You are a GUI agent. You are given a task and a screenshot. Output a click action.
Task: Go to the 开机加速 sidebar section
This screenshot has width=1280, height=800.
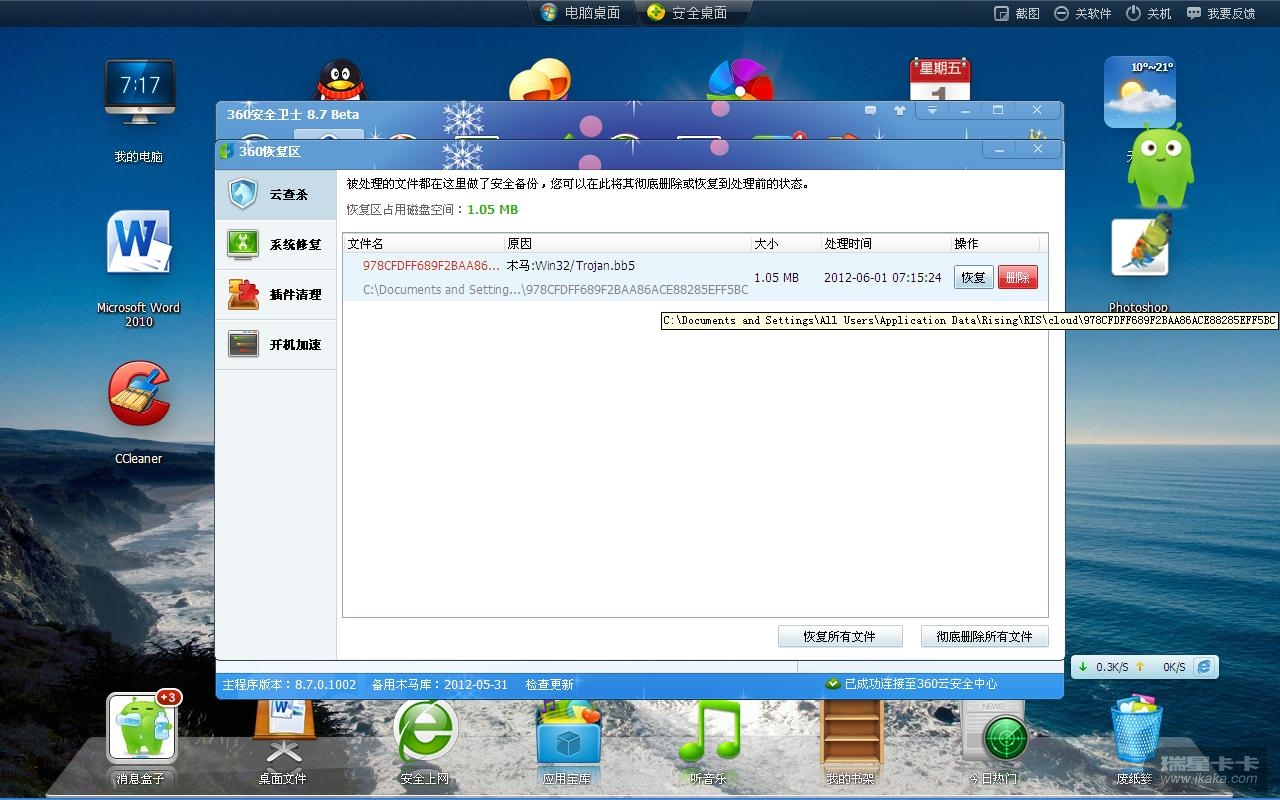click(276, 344)
